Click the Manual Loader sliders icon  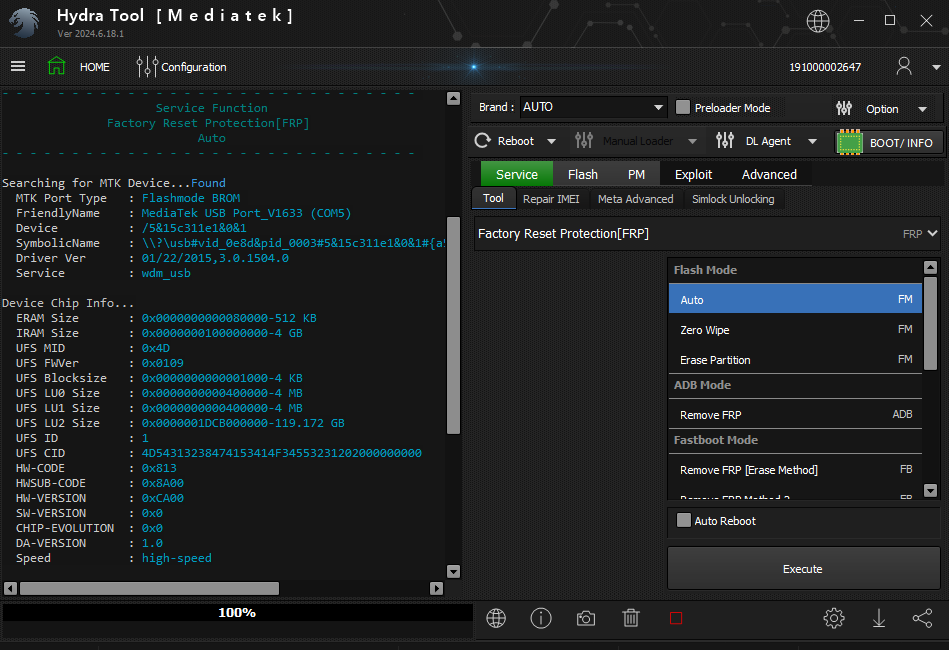click(x=584, y=140)
